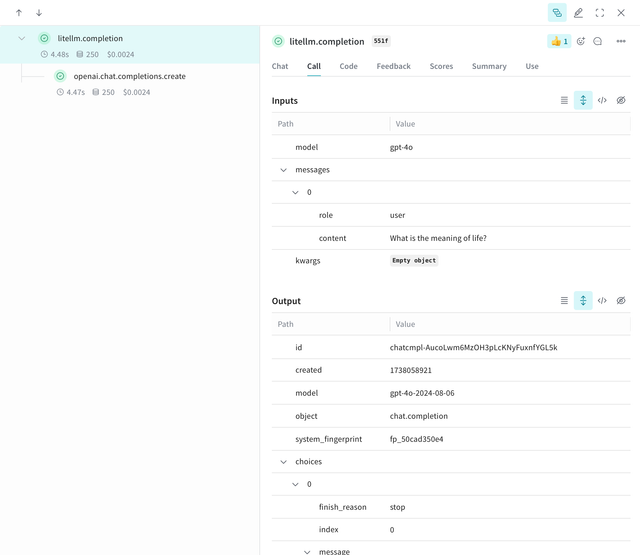Go to the next call with down arrow
640x555 pixels.
[39, 13]
